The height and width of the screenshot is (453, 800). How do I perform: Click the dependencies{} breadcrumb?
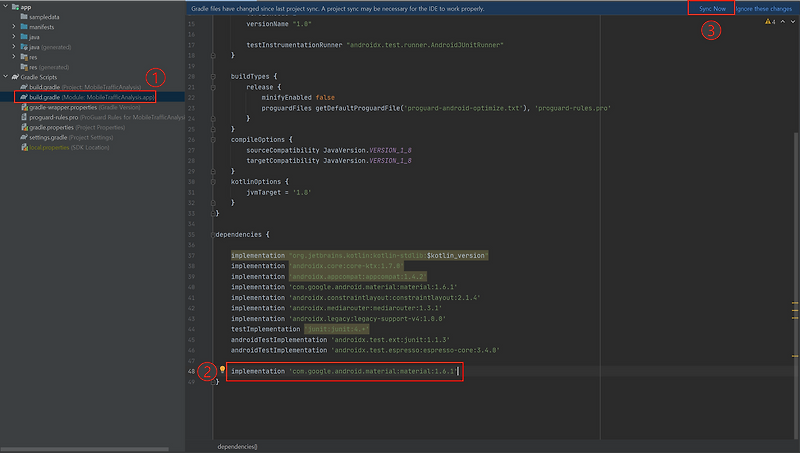point(237,446)
